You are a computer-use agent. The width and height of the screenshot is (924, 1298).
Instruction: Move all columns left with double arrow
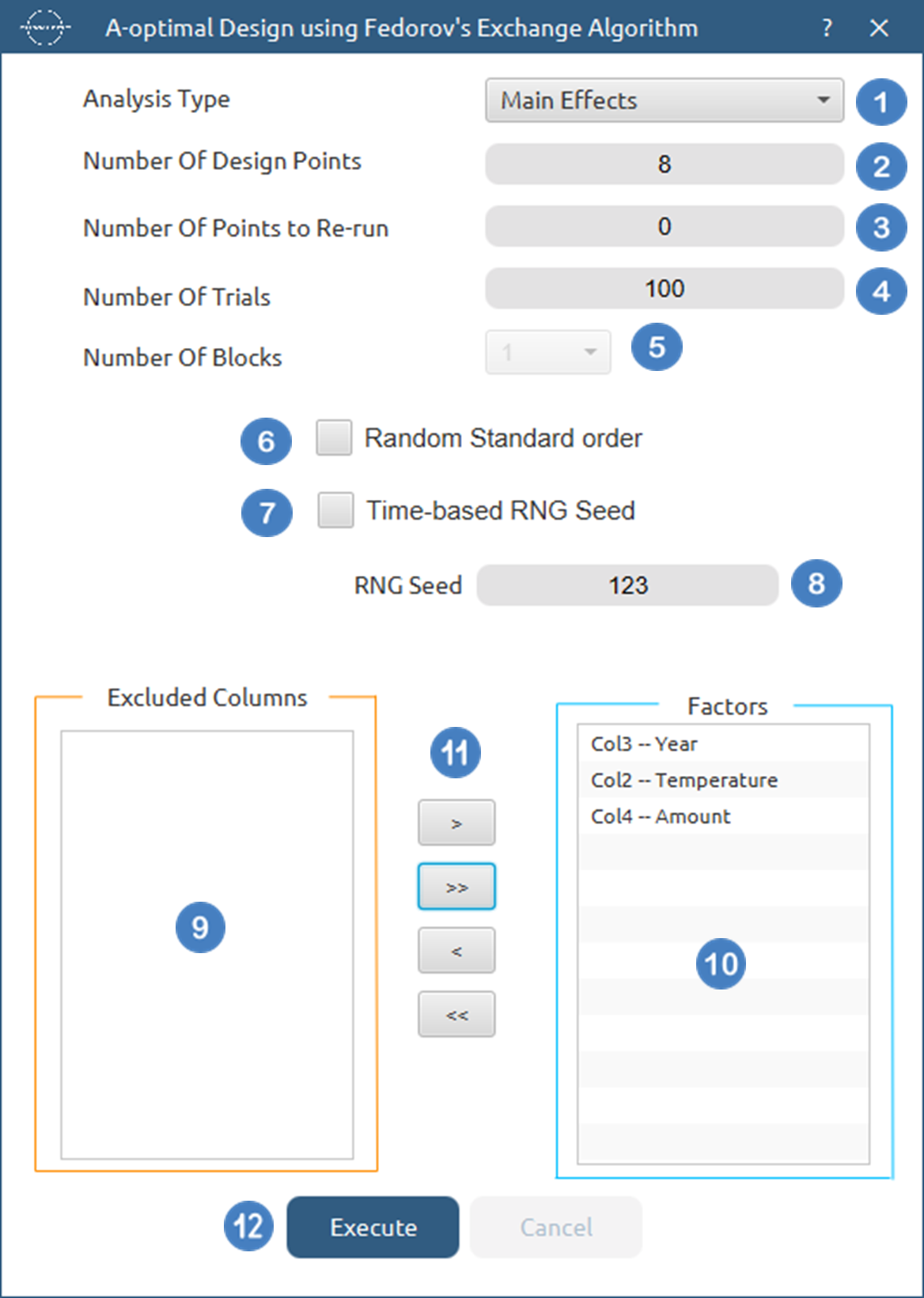pyautogui.click(x=456, y=1015)
